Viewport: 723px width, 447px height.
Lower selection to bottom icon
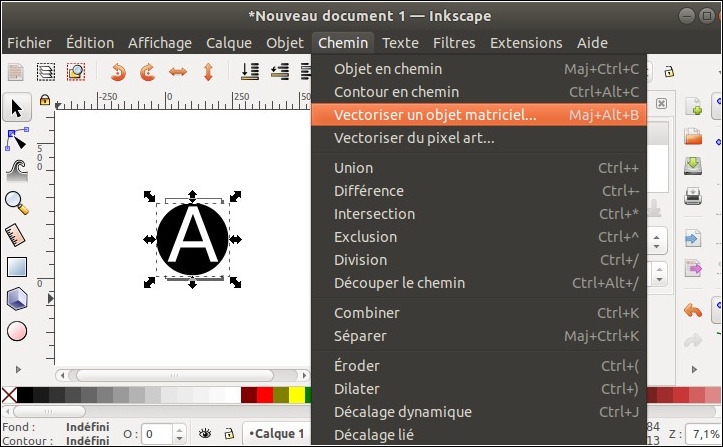[x=250, y=72]
